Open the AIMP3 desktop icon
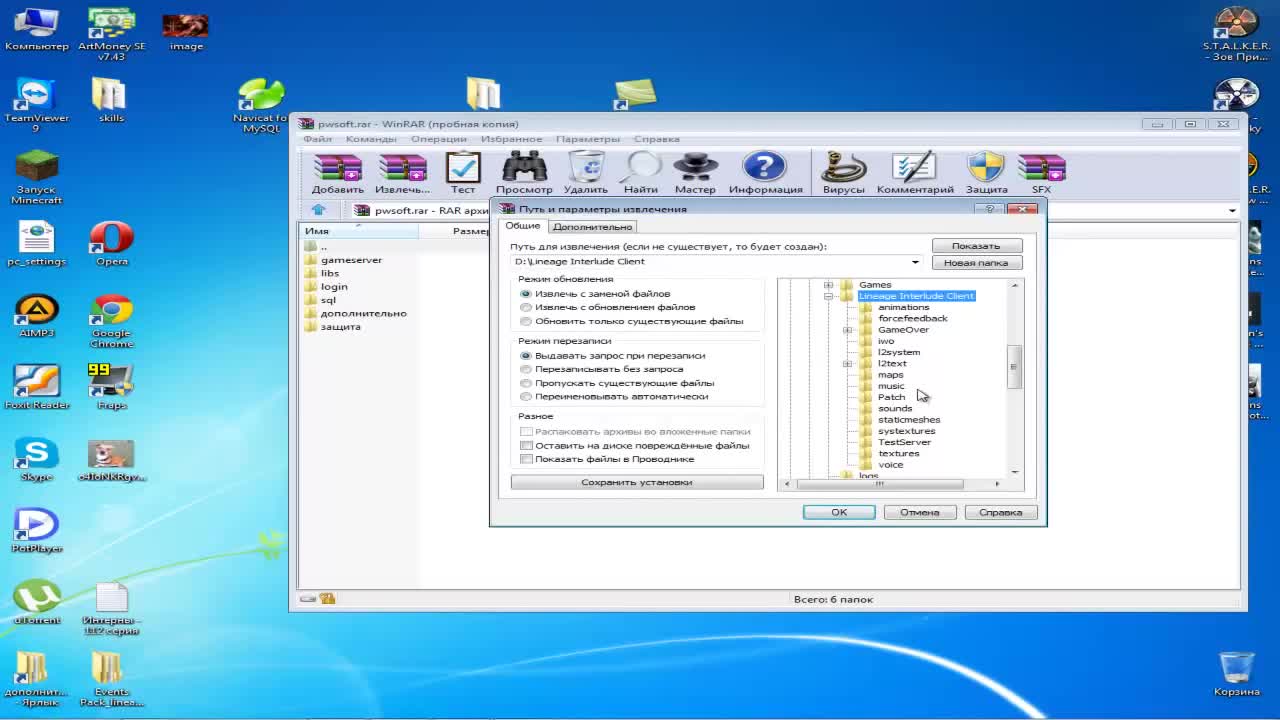Screen dimensions: 1280x720 pos(36,316)
